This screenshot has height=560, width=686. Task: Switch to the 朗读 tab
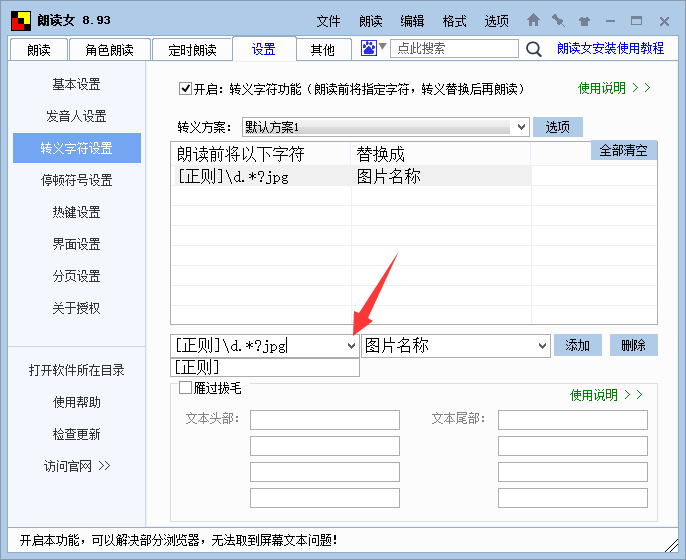tap(38, 49)
